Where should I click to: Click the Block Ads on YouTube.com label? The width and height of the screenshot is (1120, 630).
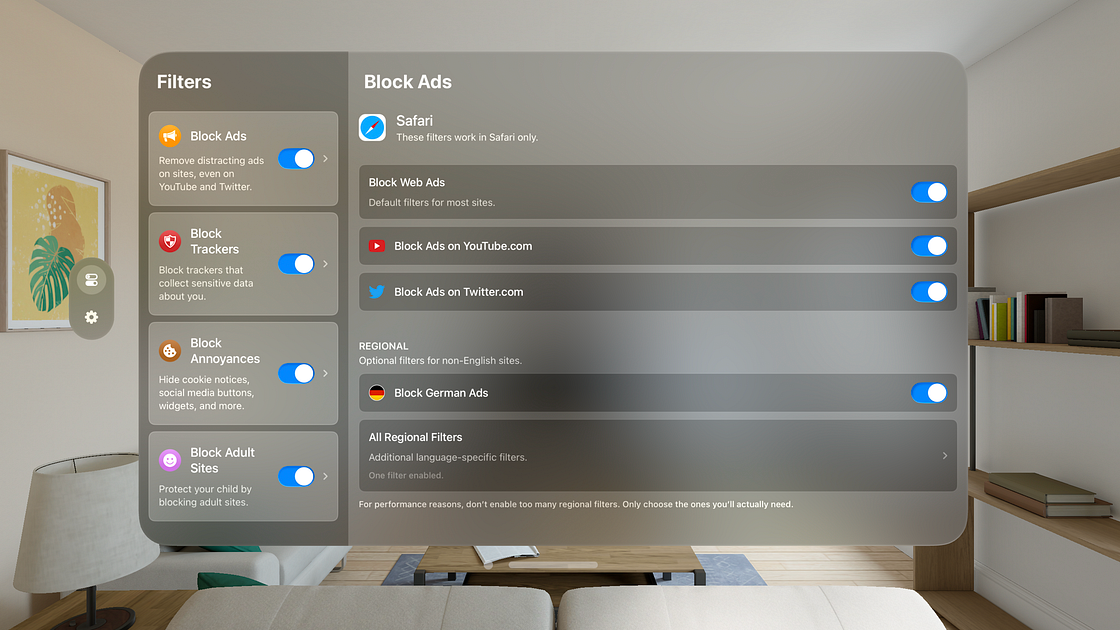point(463,246)
